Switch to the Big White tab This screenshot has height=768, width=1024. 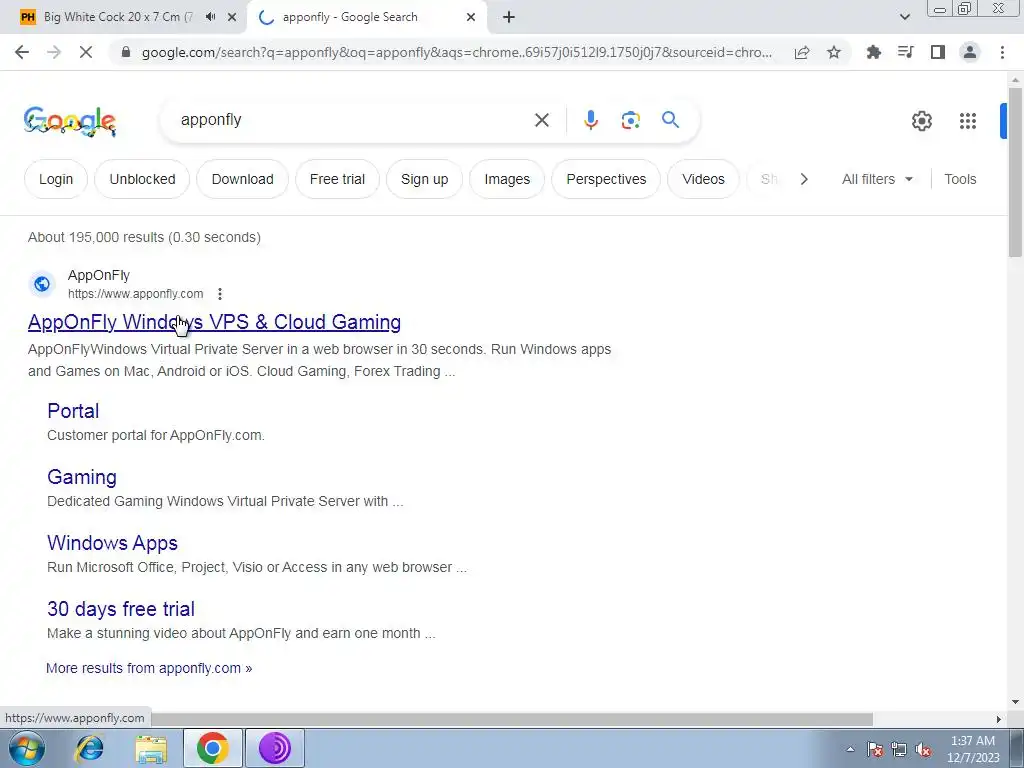118,17
